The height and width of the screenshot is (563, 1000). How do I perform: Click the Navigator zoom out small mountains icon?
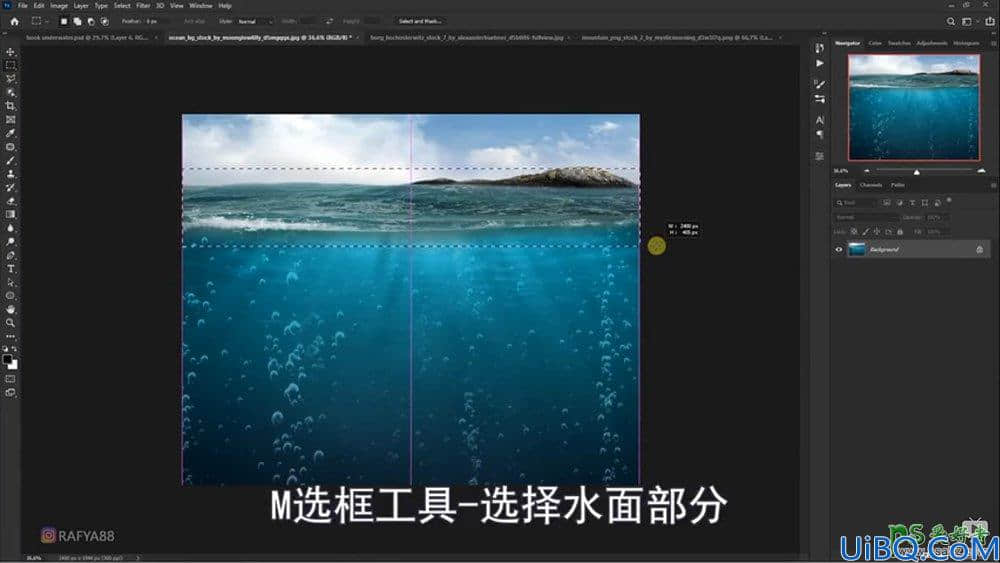(867, 171)
